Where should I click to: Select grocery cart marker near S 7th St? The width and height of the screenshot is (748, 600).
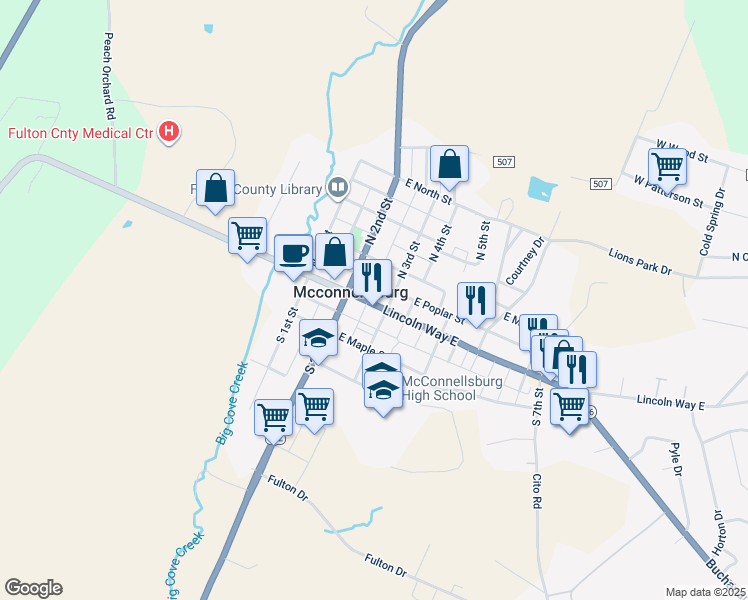(570, 409)
